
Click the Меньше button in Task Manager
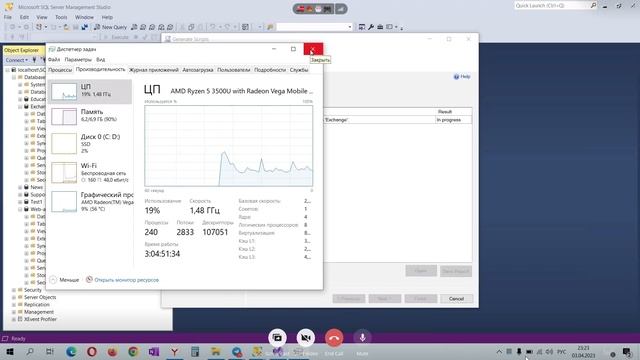(64, 280)
